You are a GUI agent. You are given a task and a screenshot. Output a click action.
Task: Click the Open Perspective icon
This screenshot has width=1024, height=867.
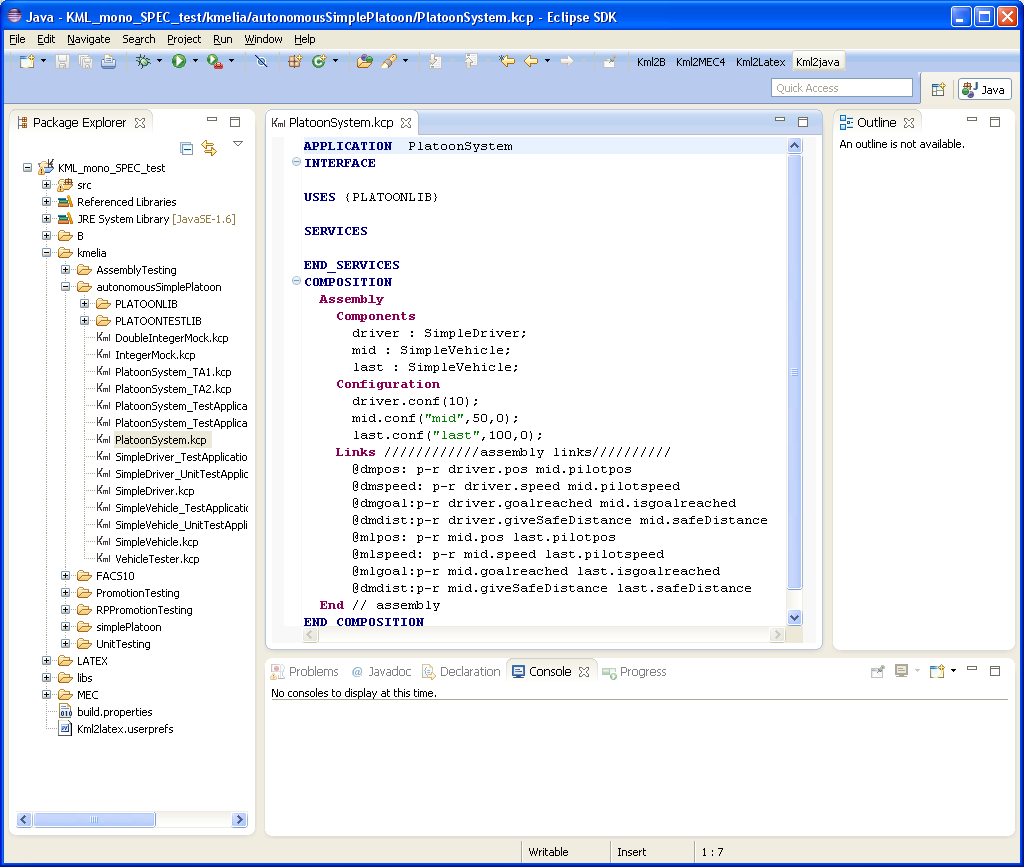tap(938, 89)
